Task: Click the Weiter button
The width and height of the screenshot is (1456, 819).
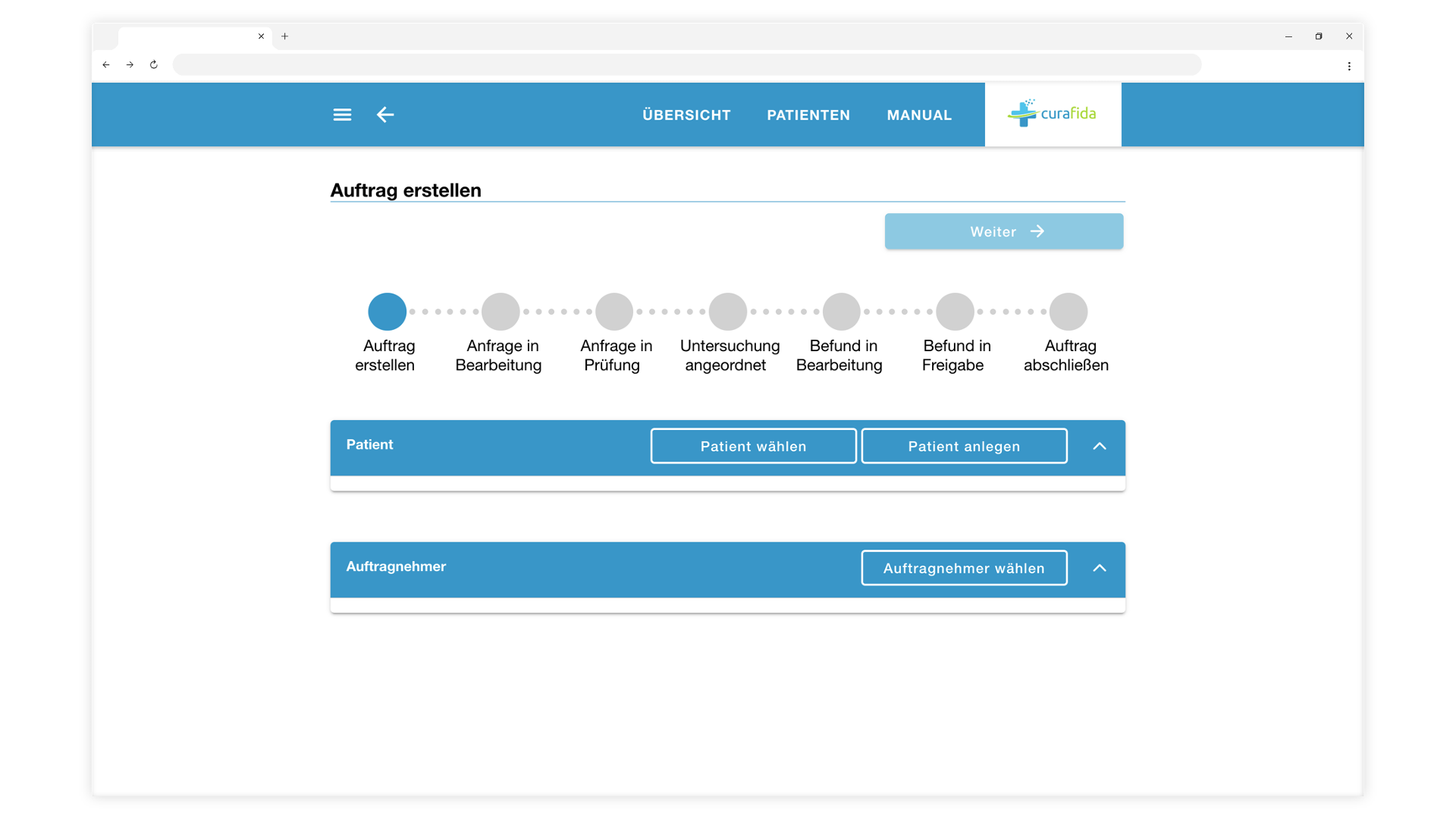Action: (1004, 231)
